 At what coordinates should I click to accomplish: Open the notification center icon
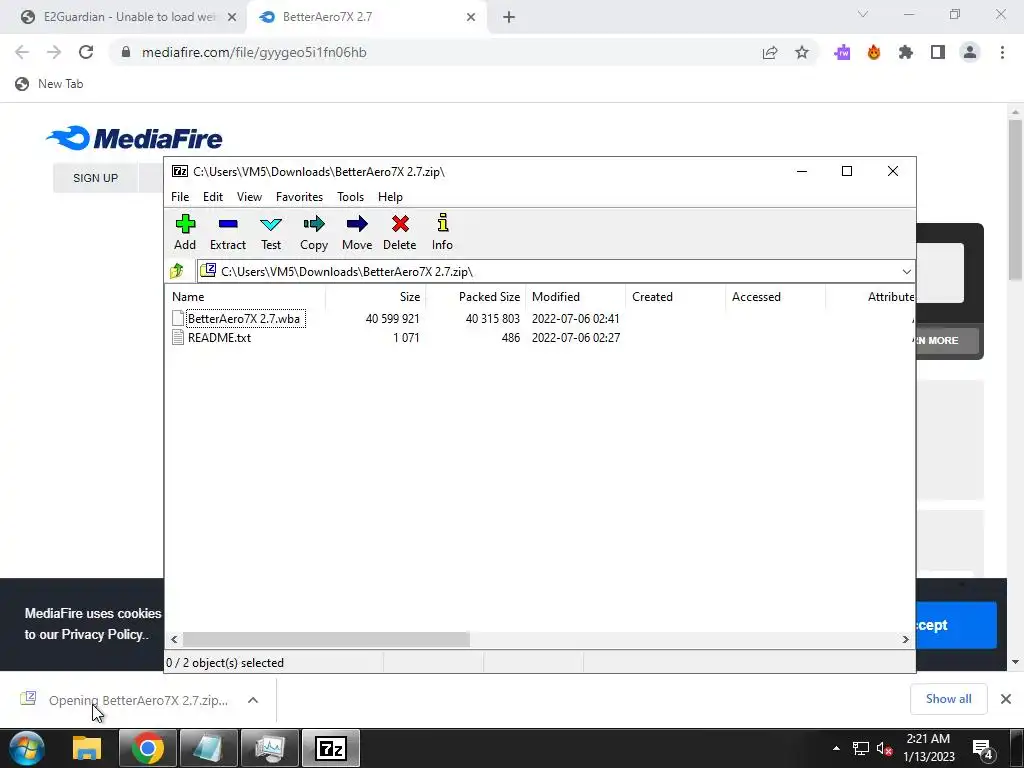click(x=982, y=748)
